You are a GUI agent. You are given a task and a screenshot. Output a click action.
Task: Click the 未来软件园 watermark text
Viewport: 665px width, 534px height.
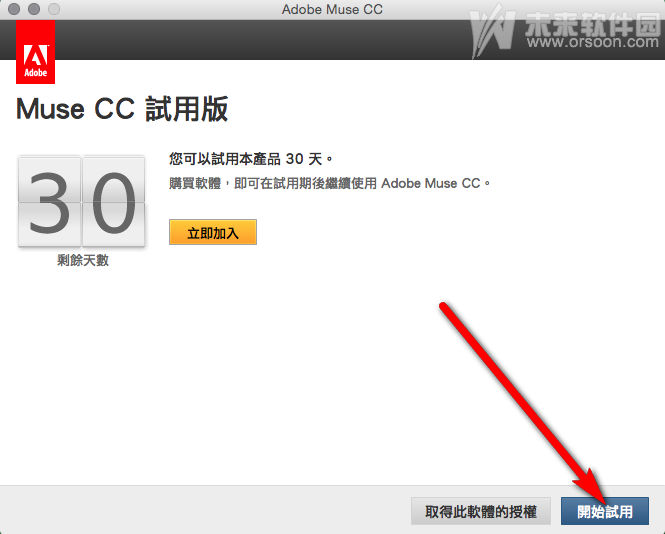[593, 22]
